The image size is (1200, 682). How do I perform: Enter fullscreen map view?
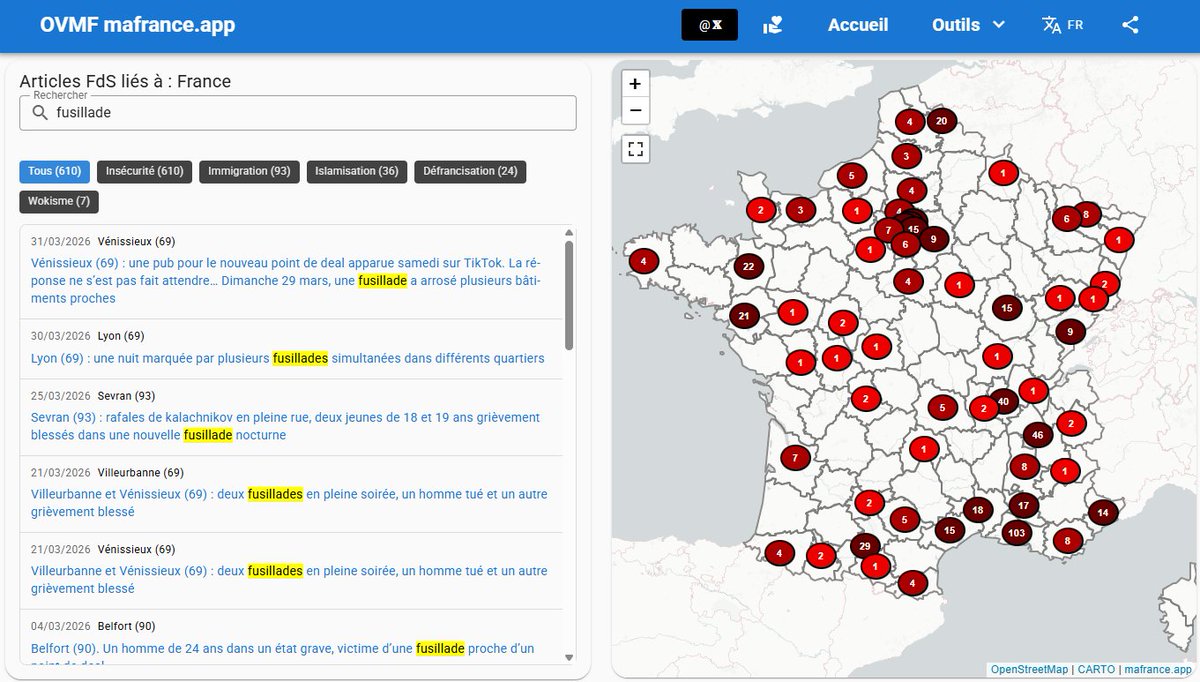635,148
